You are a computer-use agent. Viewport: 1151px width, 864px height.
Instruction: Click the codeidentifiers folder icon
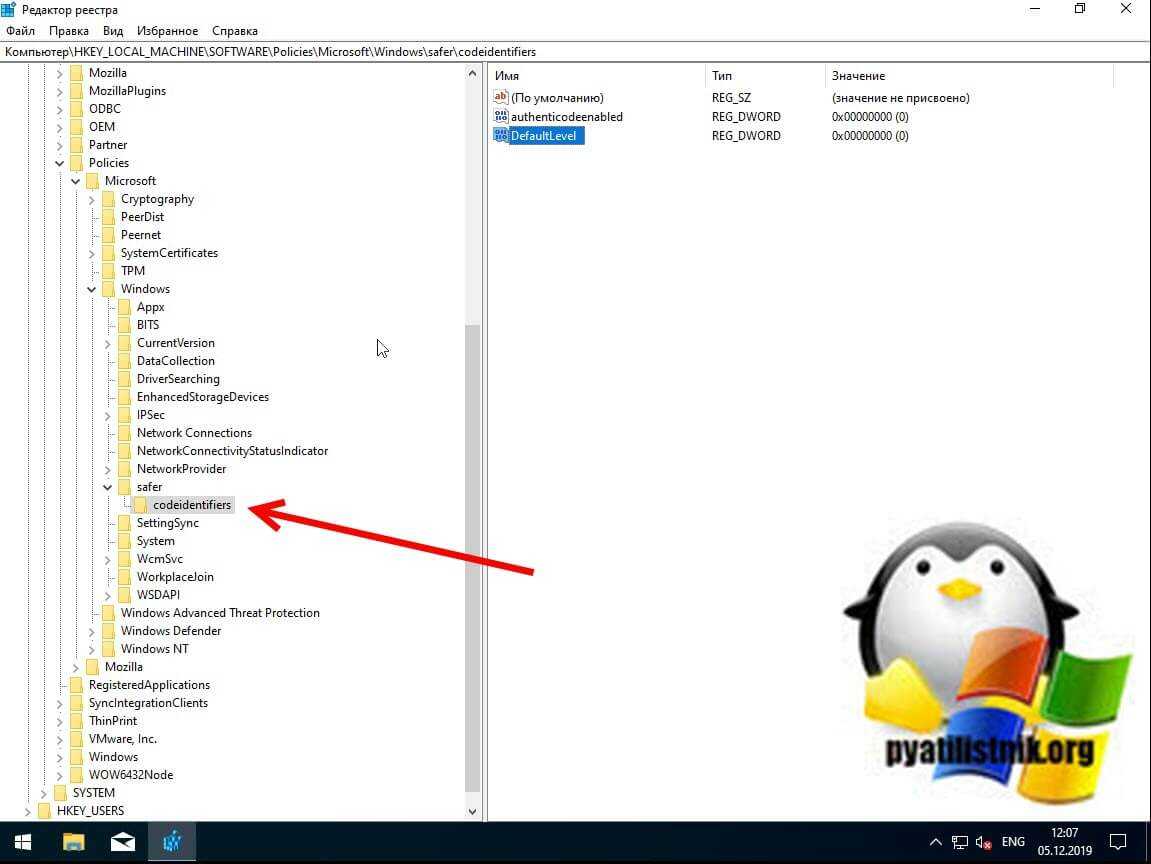[141, 505]
